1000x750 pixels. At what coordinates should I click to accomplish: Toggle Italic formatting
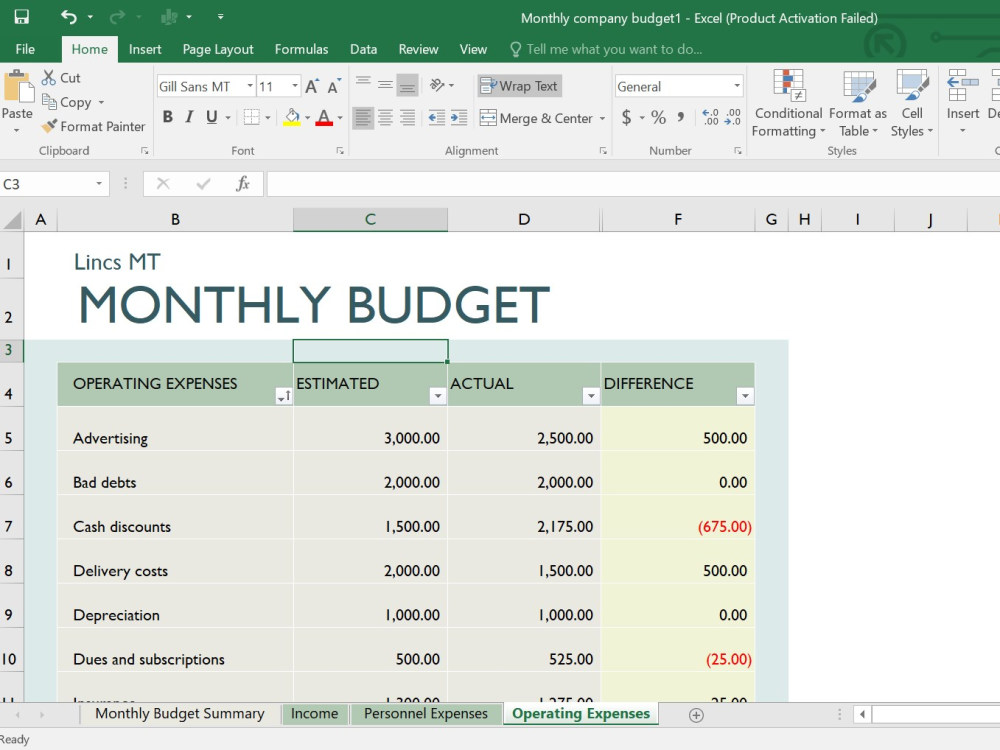(189, 117)
